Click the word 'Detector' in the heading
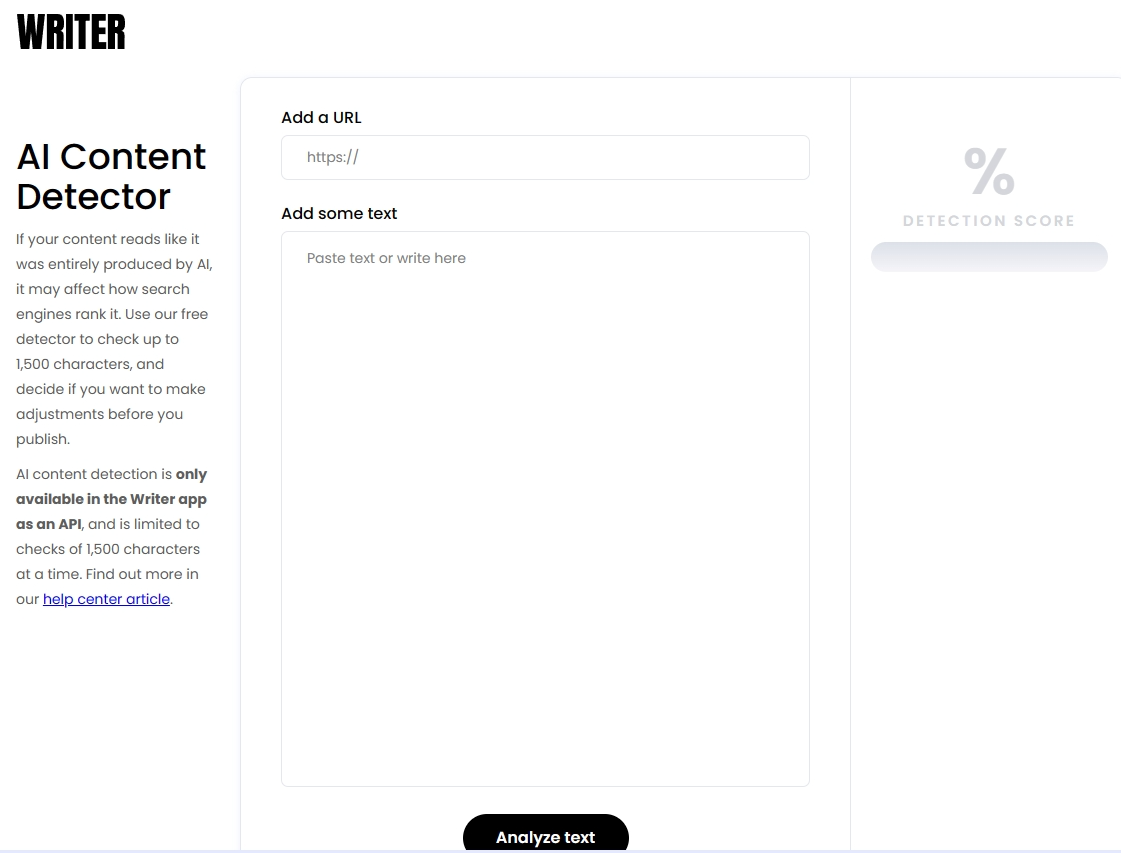 pos(93,197)
